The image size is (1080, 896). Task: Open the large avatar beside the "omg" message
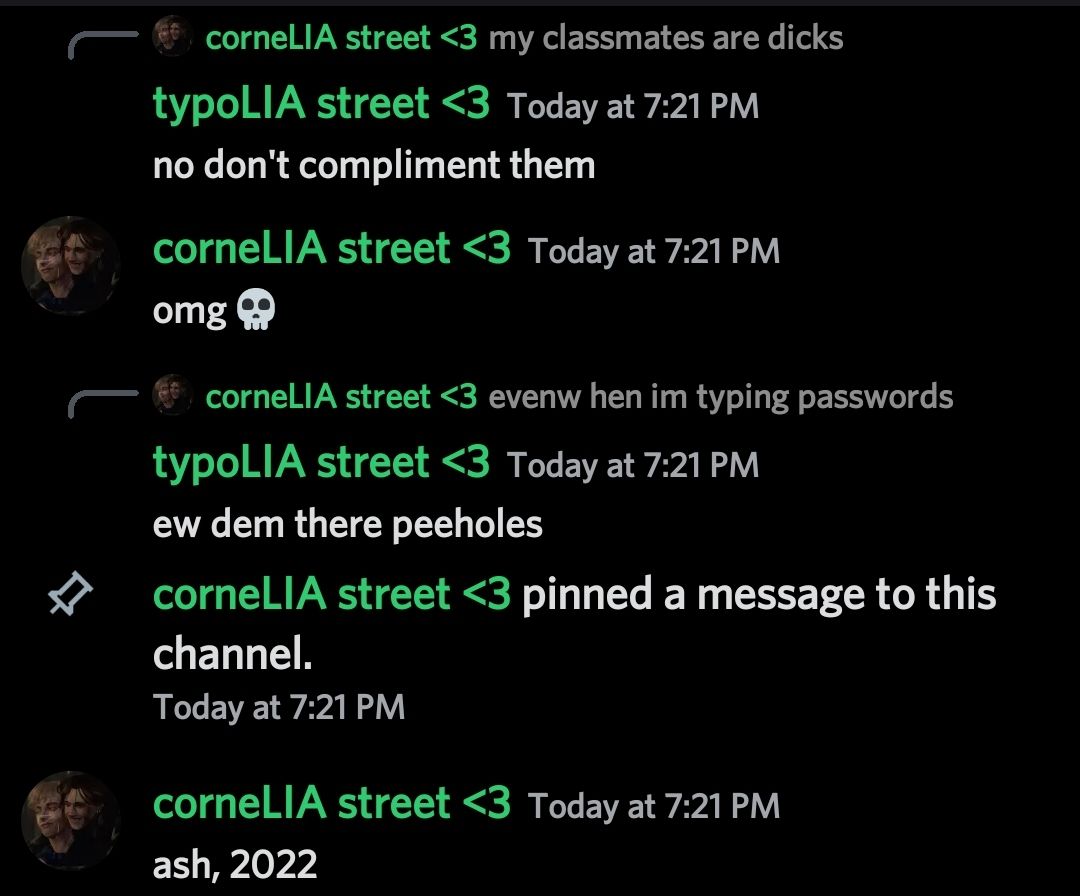click(x=70, y=265)
